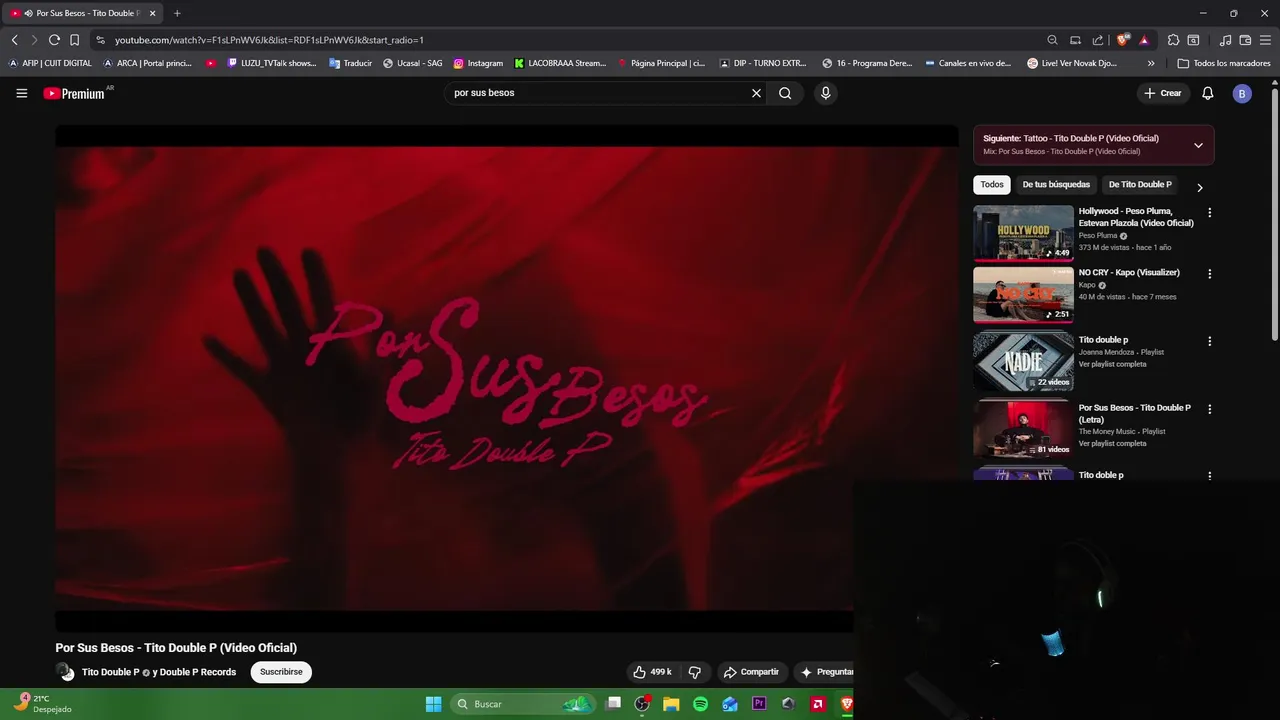Select the Todos filter chip
The height and width of the screenshot is (720, 1280).
992,185
